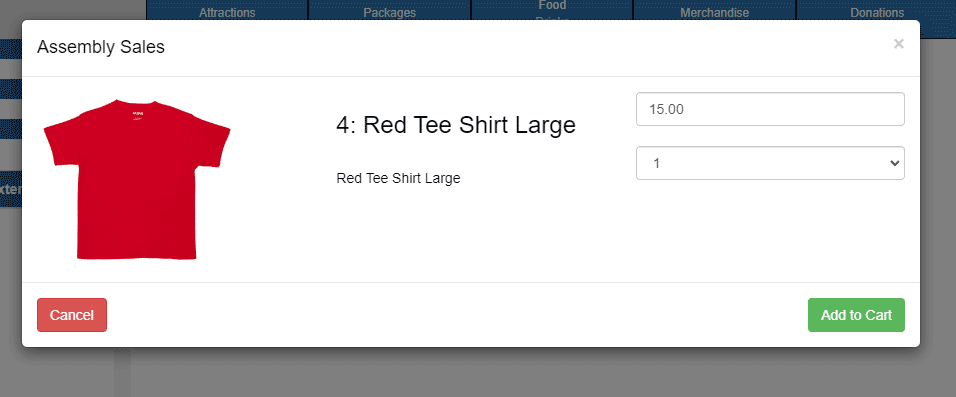Click the partially hidden sidebar button behind the dialog
The image size is (956, 397).
point(11,189)
